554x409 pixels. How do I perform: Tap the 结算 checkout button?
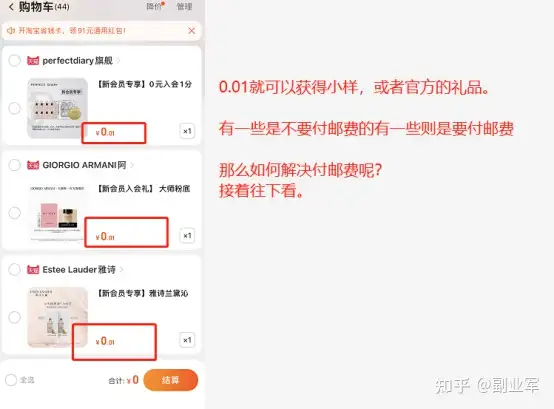coord(171,380)
